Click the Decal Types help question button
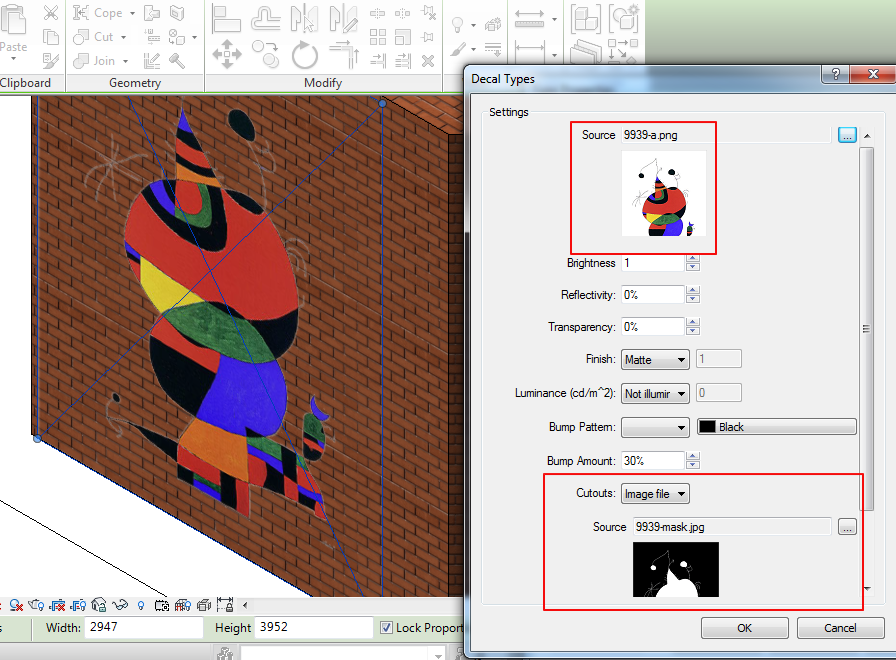The height and width of the screenshot is (660, 896). click(835, 74)
